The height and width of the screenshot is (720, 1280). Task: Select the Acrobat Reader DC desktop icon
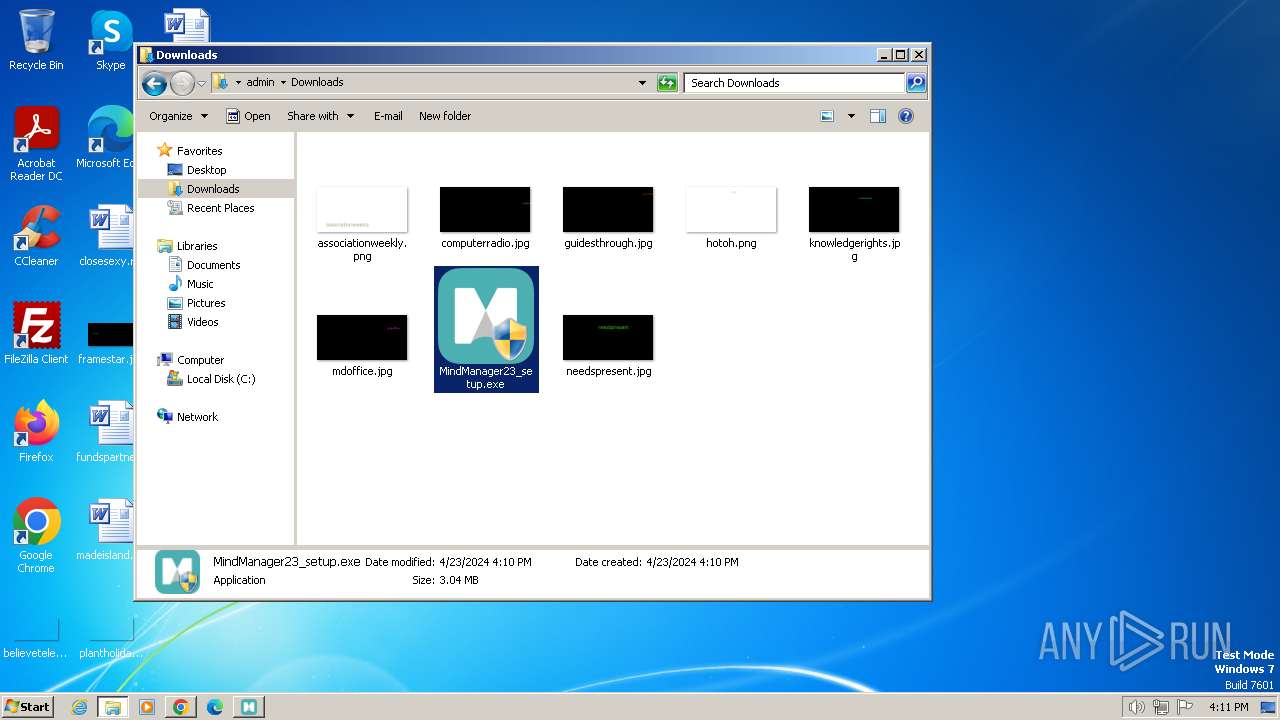click(36, 143)
